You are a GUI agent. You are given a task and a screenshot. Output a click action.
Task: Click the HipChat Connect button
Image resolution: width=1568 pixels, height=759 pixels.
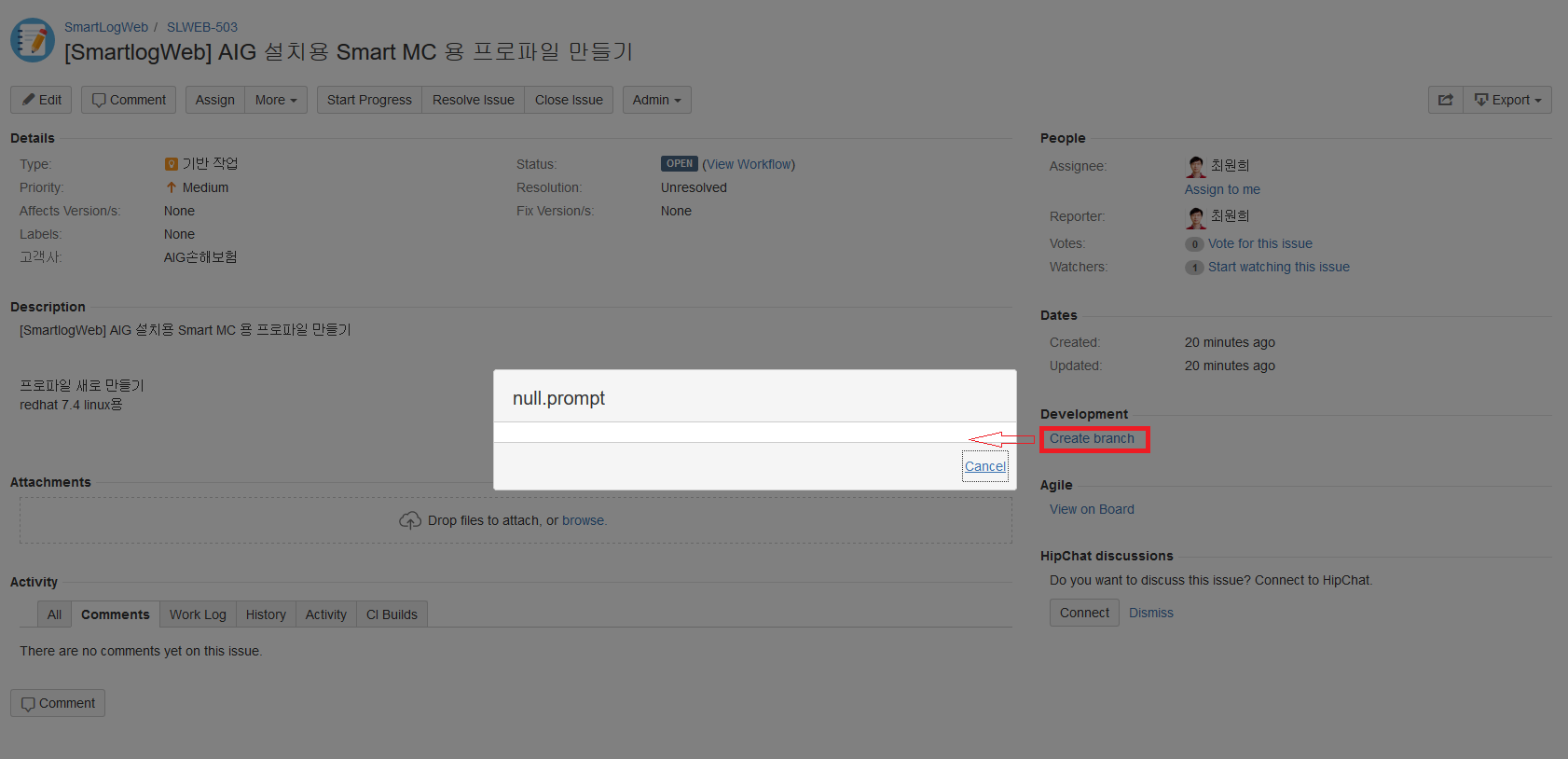pos(1084,613)
